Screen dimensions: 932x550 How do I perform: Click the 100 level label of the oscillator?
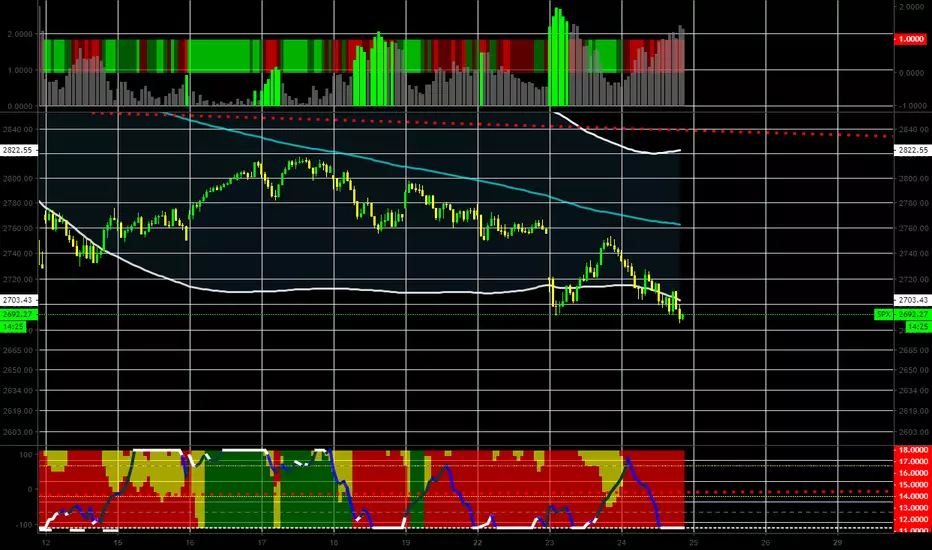pos(26,455)
